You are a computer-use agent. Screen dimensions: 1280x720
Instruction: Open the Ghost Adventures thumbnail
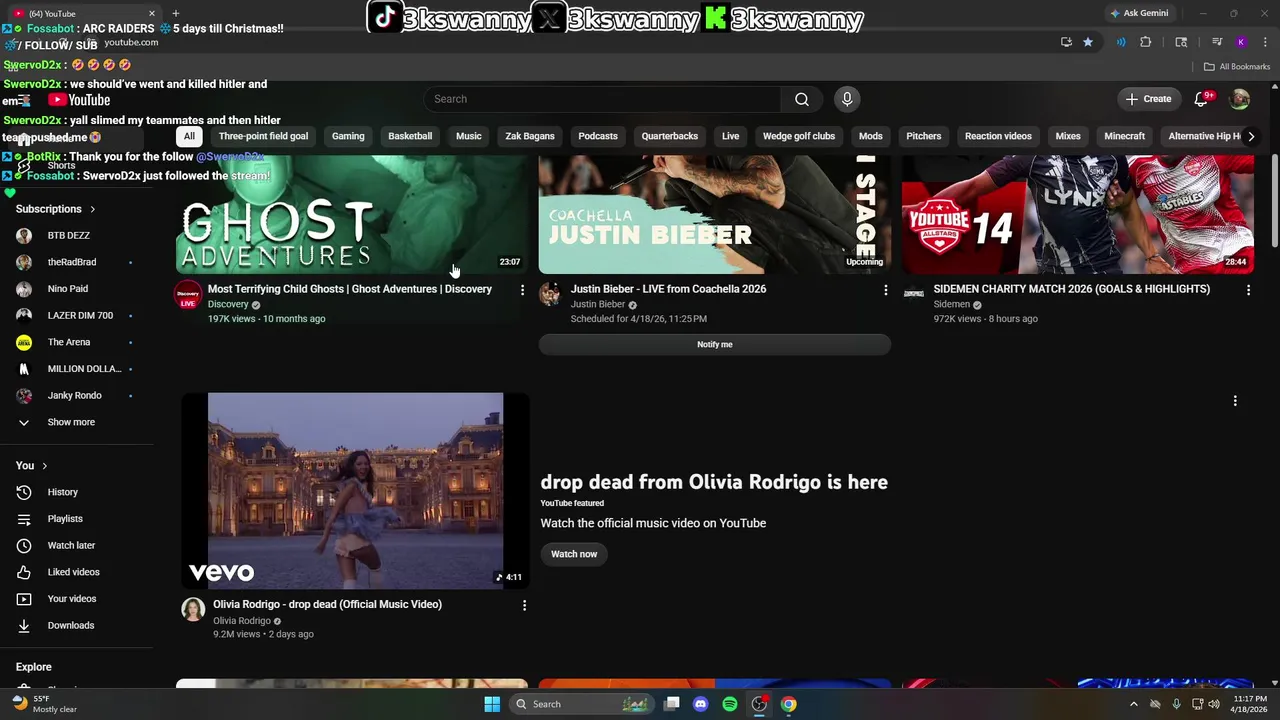click(x=352, y=214)
